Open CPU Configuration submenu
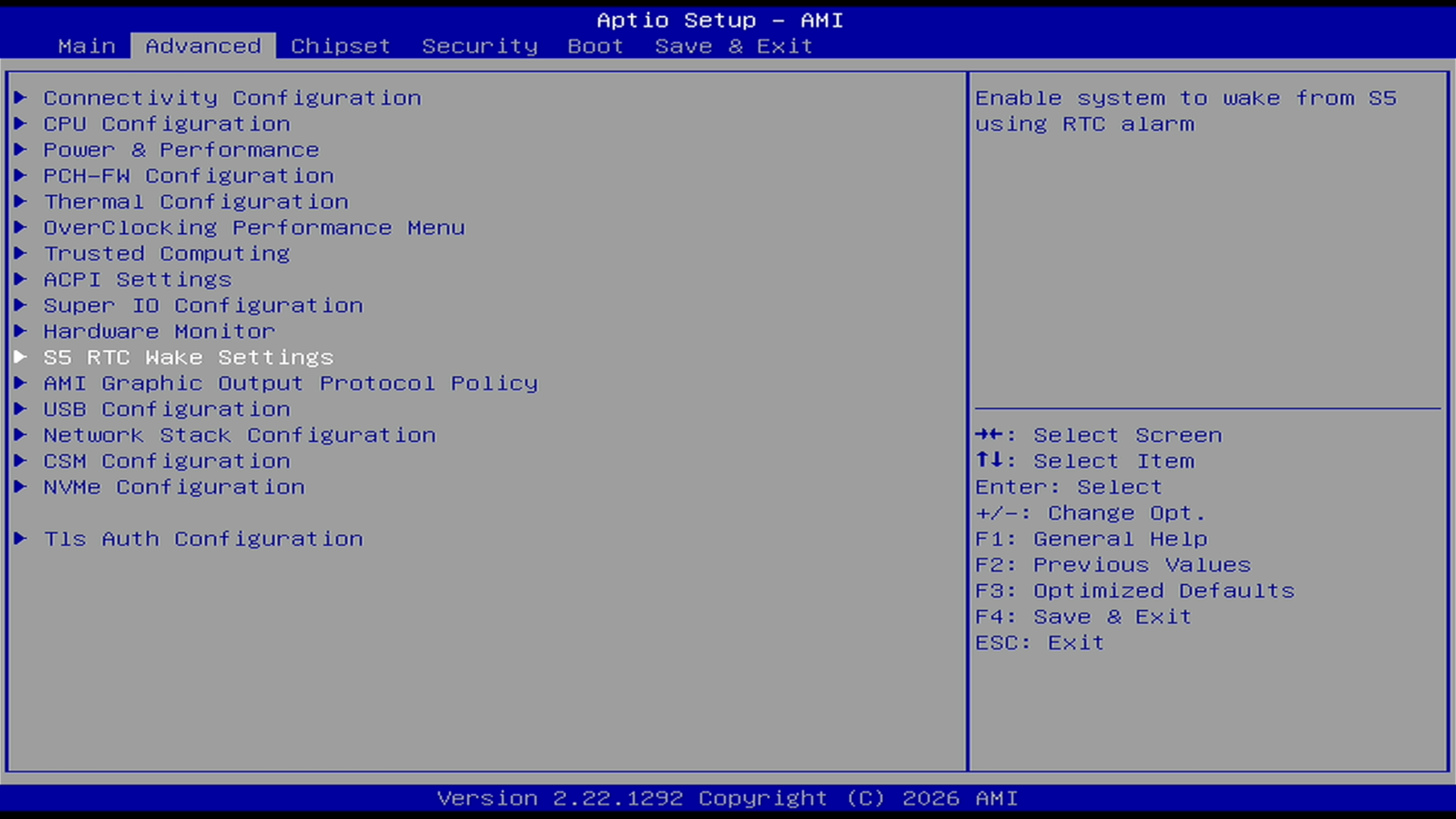 (x=166, y=124)
